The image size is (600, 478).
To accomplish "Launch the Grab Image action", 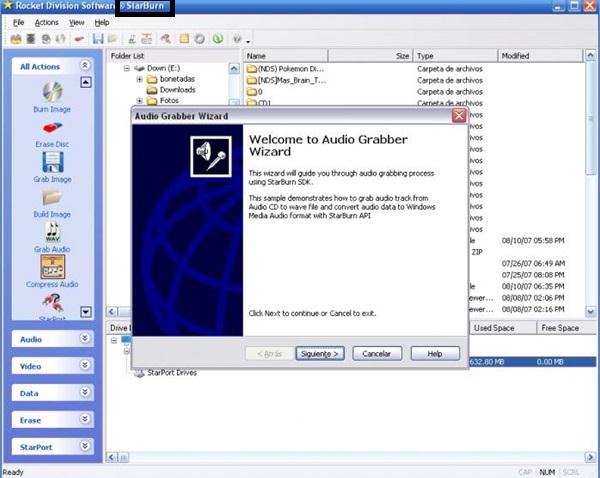I will (52, 162).
